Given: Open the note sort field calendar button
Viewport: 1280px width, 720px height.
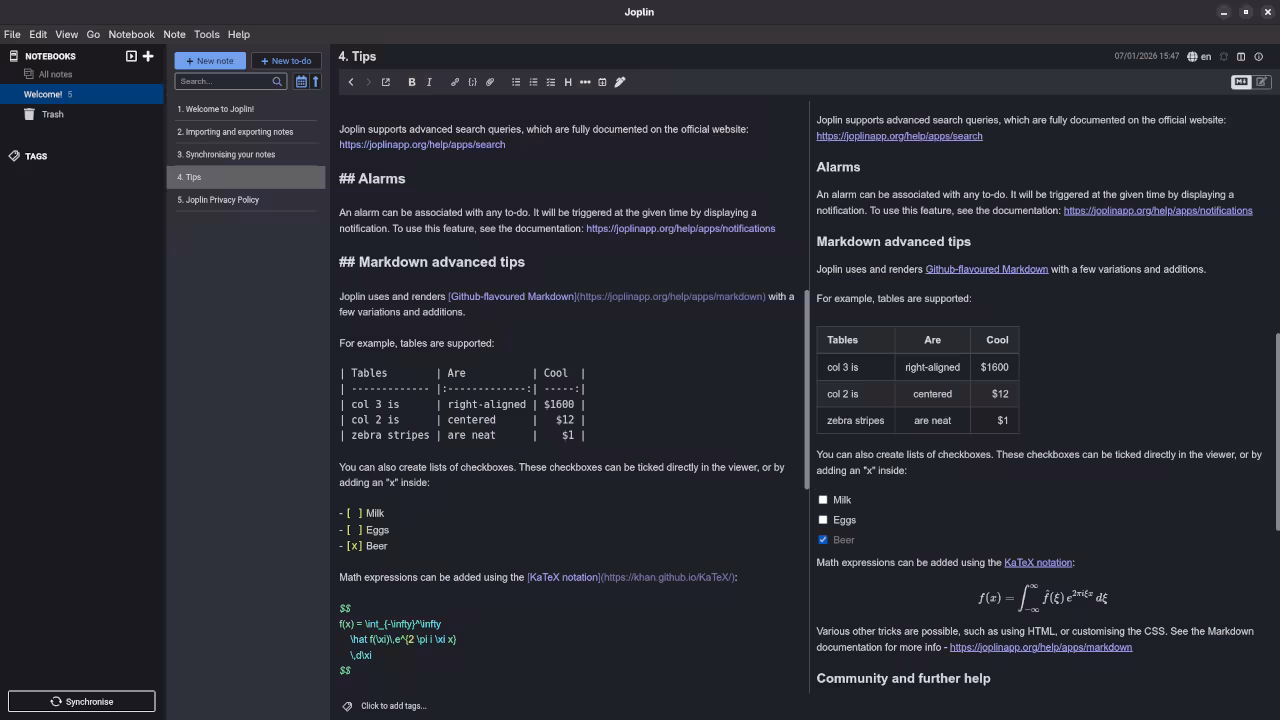Looking at the screenshot, I should 301,82.
